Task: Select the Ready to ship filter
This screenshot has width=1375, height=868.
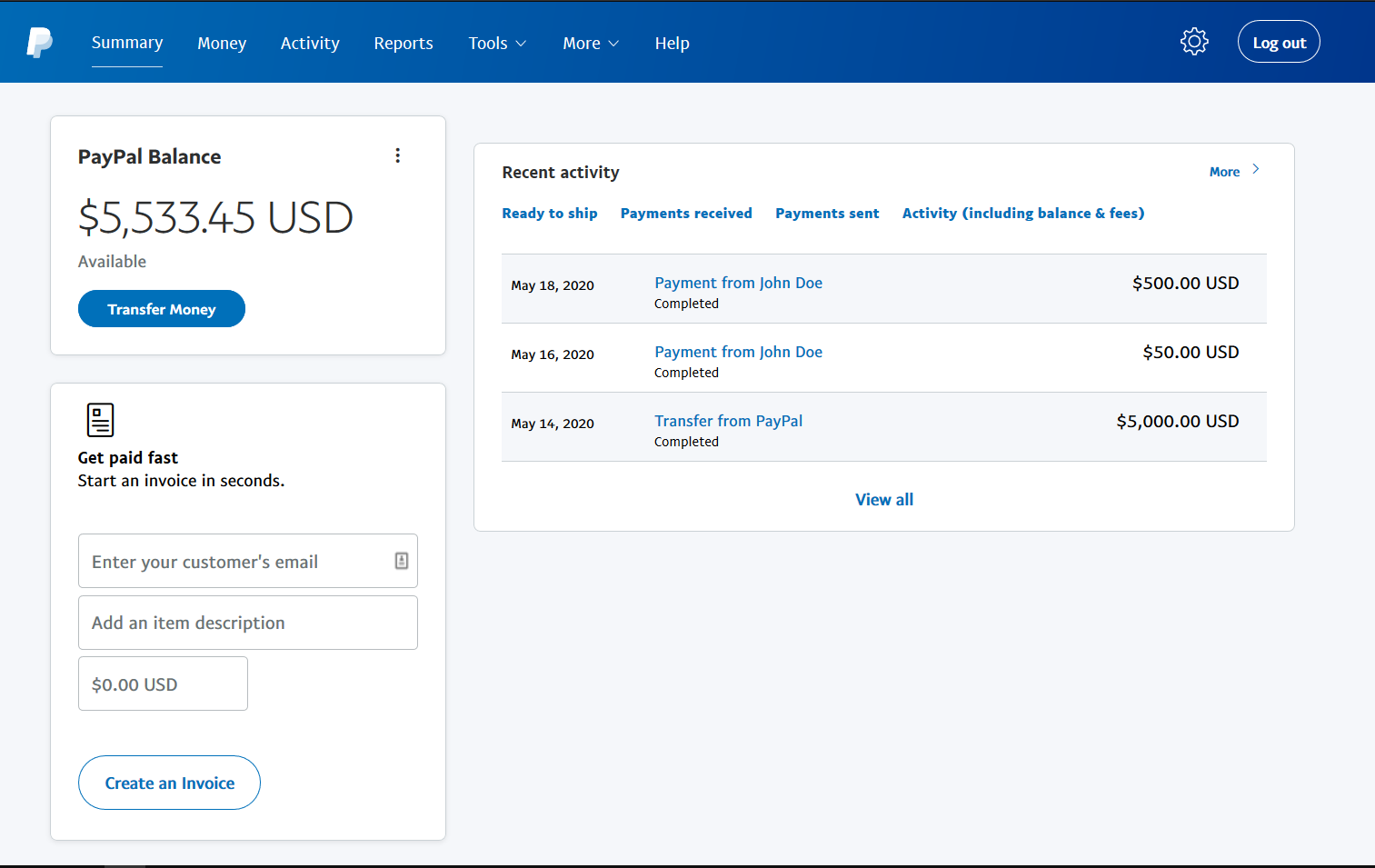Action: [x=549, y=214]
